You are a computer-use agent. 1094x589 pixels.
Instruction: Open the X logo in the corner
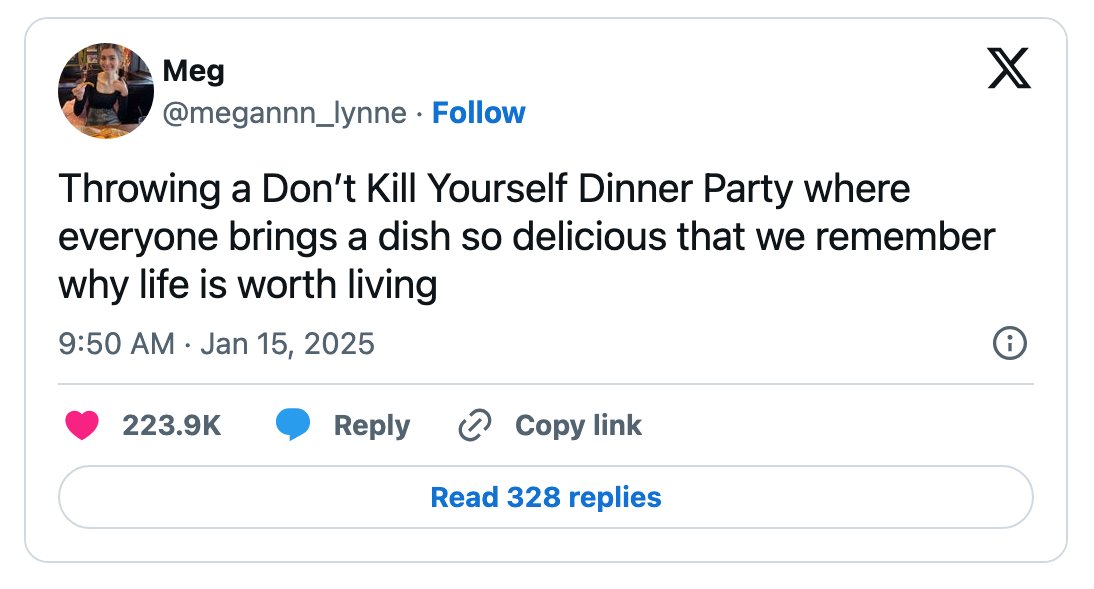tap(1009, 68)
